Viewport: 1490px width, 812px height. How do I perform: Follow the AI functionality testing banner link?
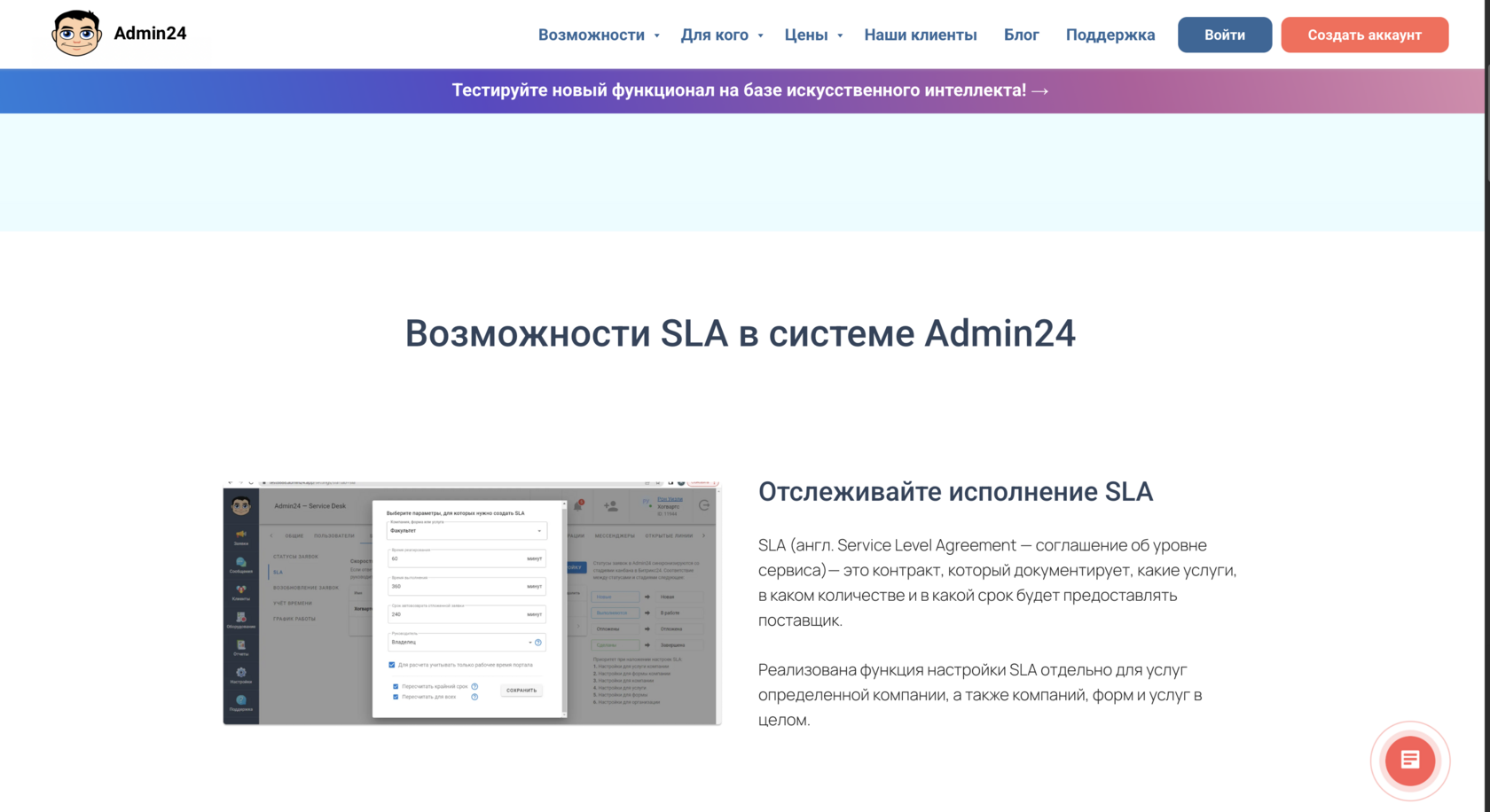[x=749, y=90]
